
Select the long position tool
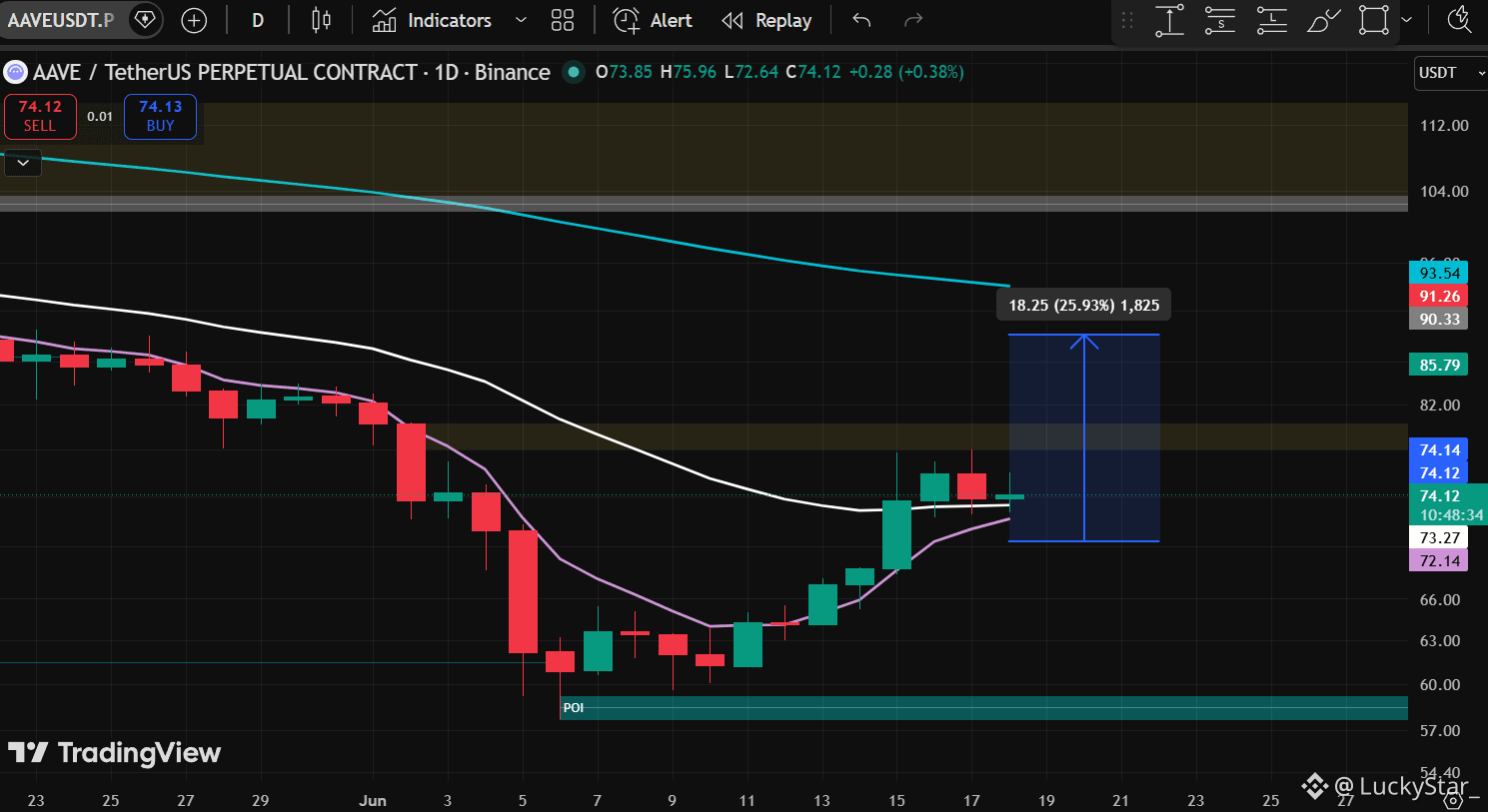1271,20
